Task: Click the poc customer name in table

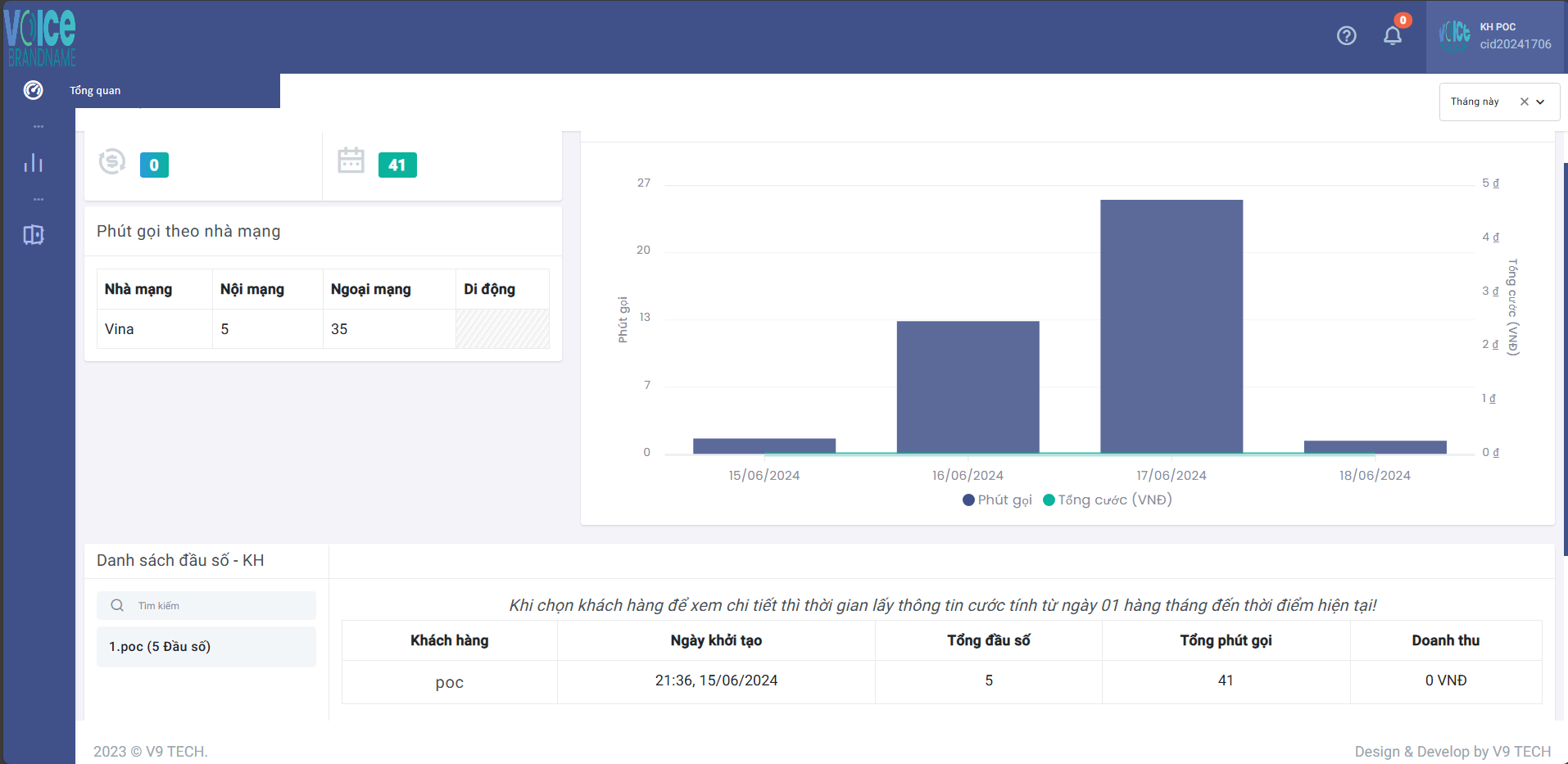Action: (449, 682)
